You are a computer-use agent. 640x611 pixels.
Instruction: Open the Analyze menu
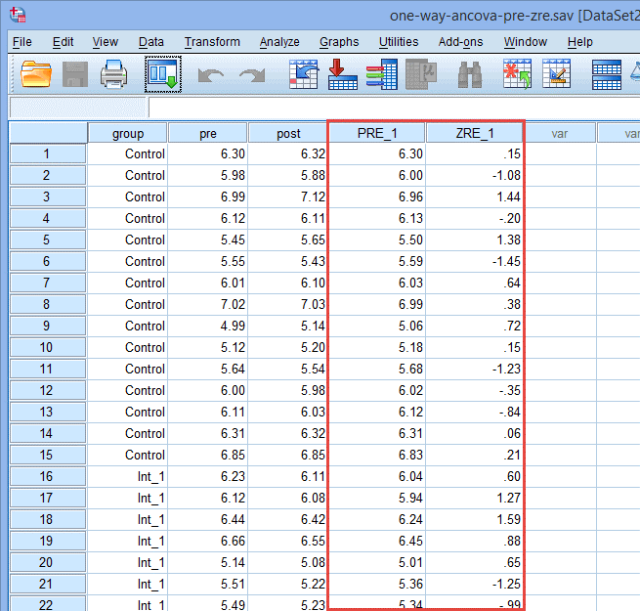(279, 42)
